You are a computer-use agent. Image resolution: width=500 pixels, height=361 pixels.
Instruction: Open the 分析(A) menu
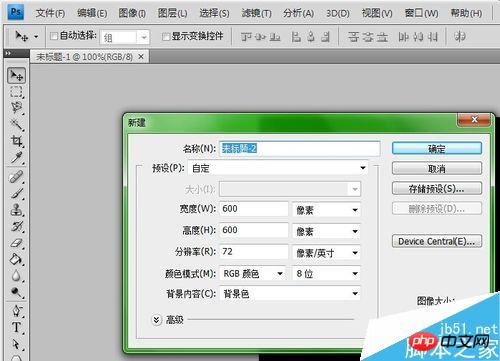[298, 13]
